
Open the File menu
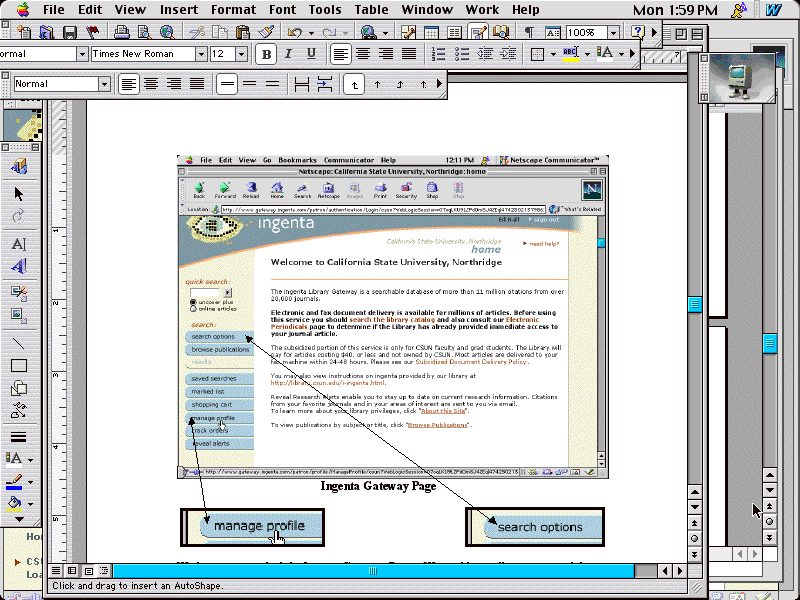tap(54, 10)
